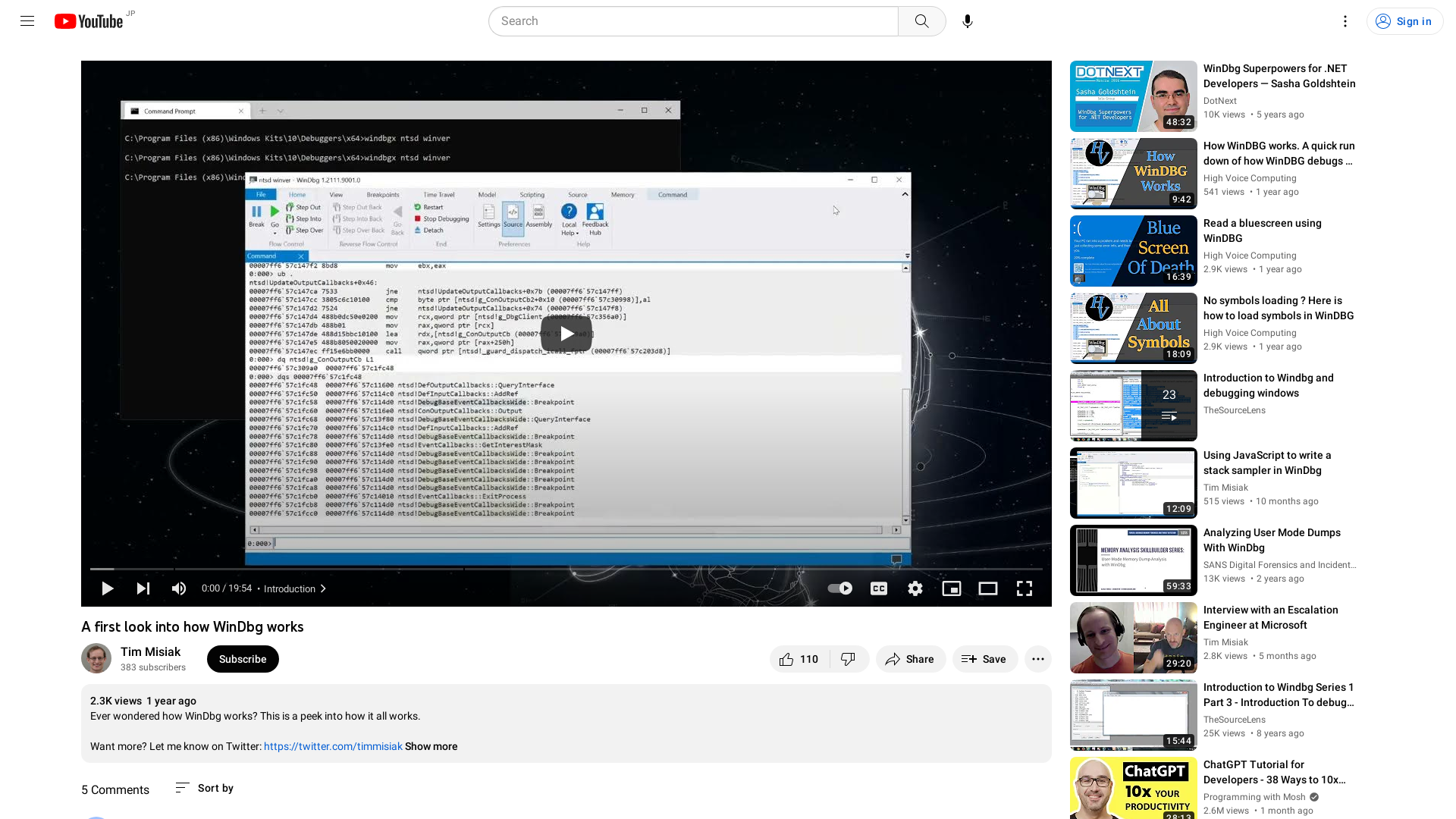Switch to theater mode

988,588
